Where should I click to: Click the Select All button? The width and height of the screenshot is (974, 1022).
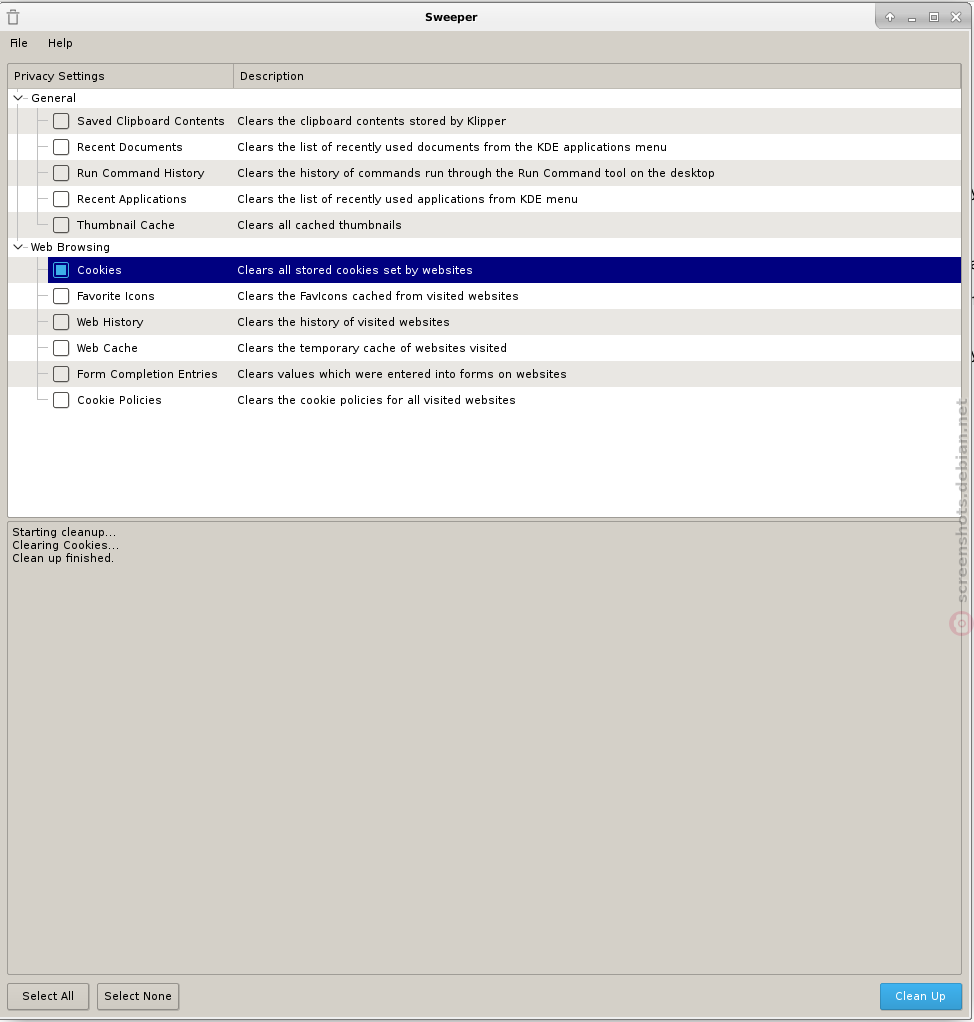click(48, 997)
